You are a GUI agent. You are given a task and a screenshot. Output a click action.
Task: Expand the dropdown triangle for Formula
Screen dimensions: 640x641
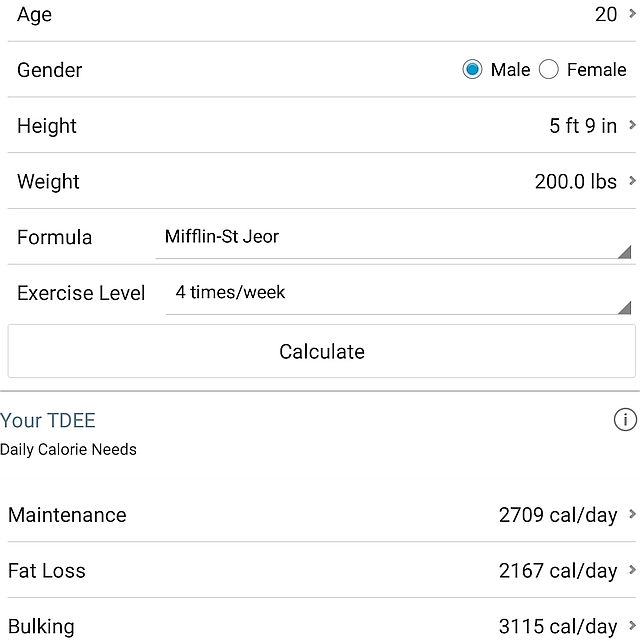pos(624,252)
